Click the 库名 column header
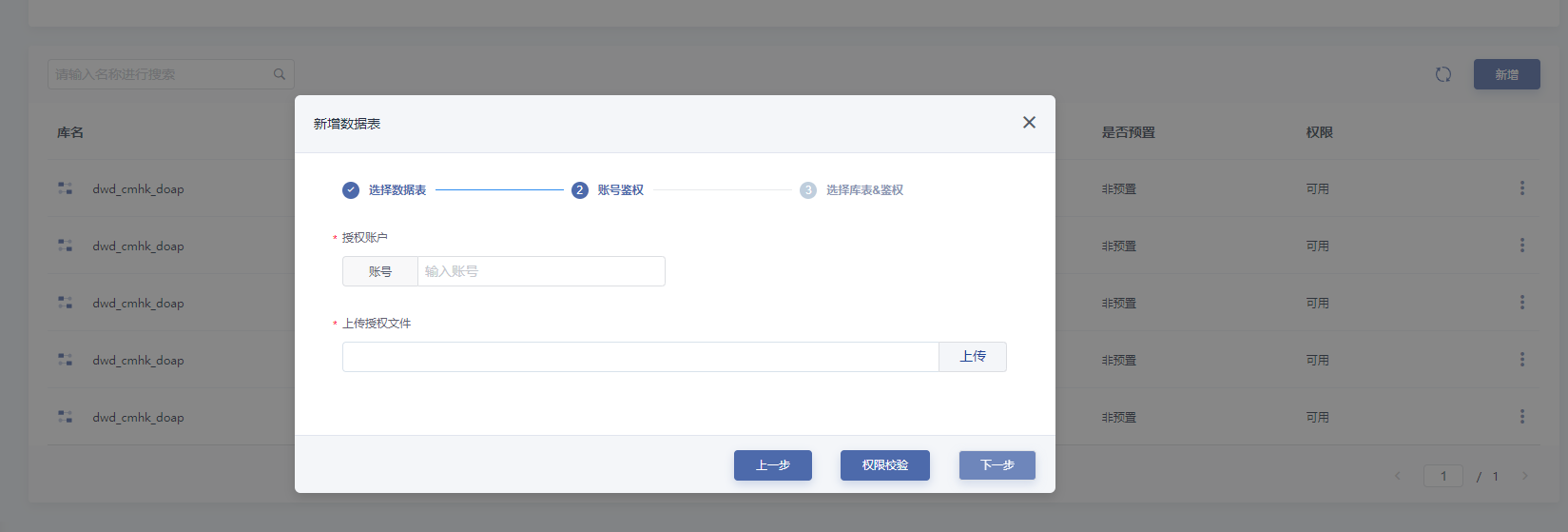 (x=70, y=132)
